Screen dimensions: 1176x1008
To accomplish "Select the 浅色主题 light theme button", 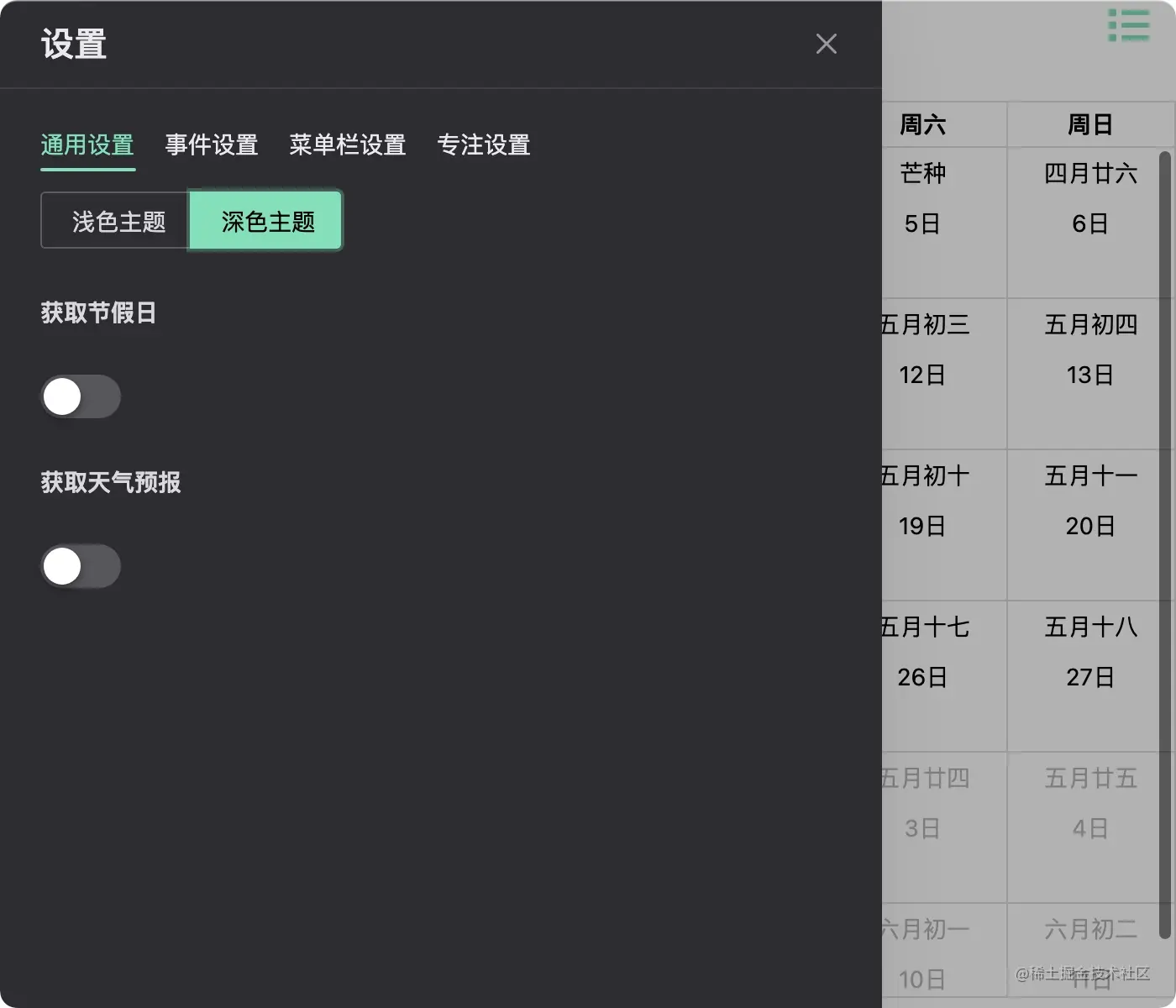I will (115, 221).
